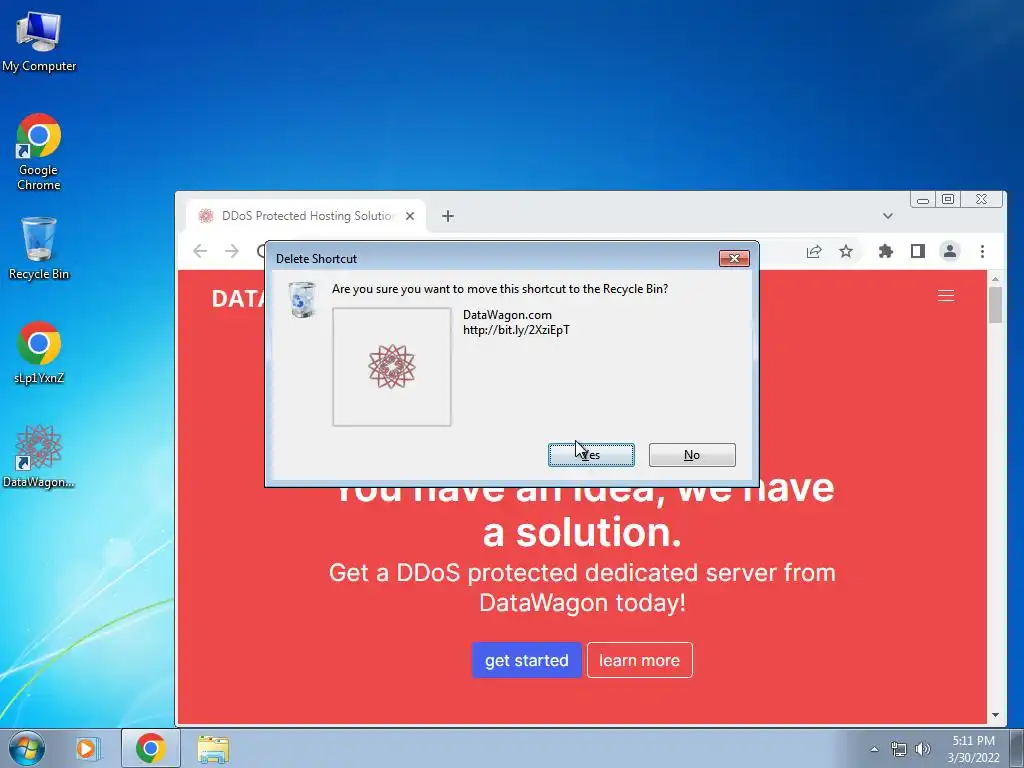Viewport: 1024px width, 768px height.
Task: Click the page scrollbar down arrow
Action: click(x=995, y=715)
